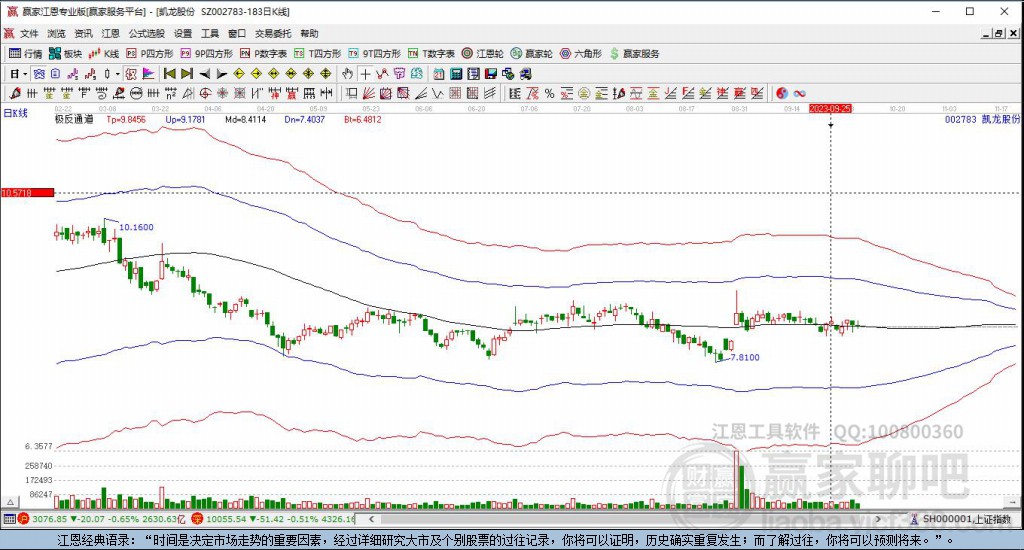Image resolution: width=1024 pixels, height=550 pixels.
Task: Click the calendar 21 icon
Action: click(439, 74)
